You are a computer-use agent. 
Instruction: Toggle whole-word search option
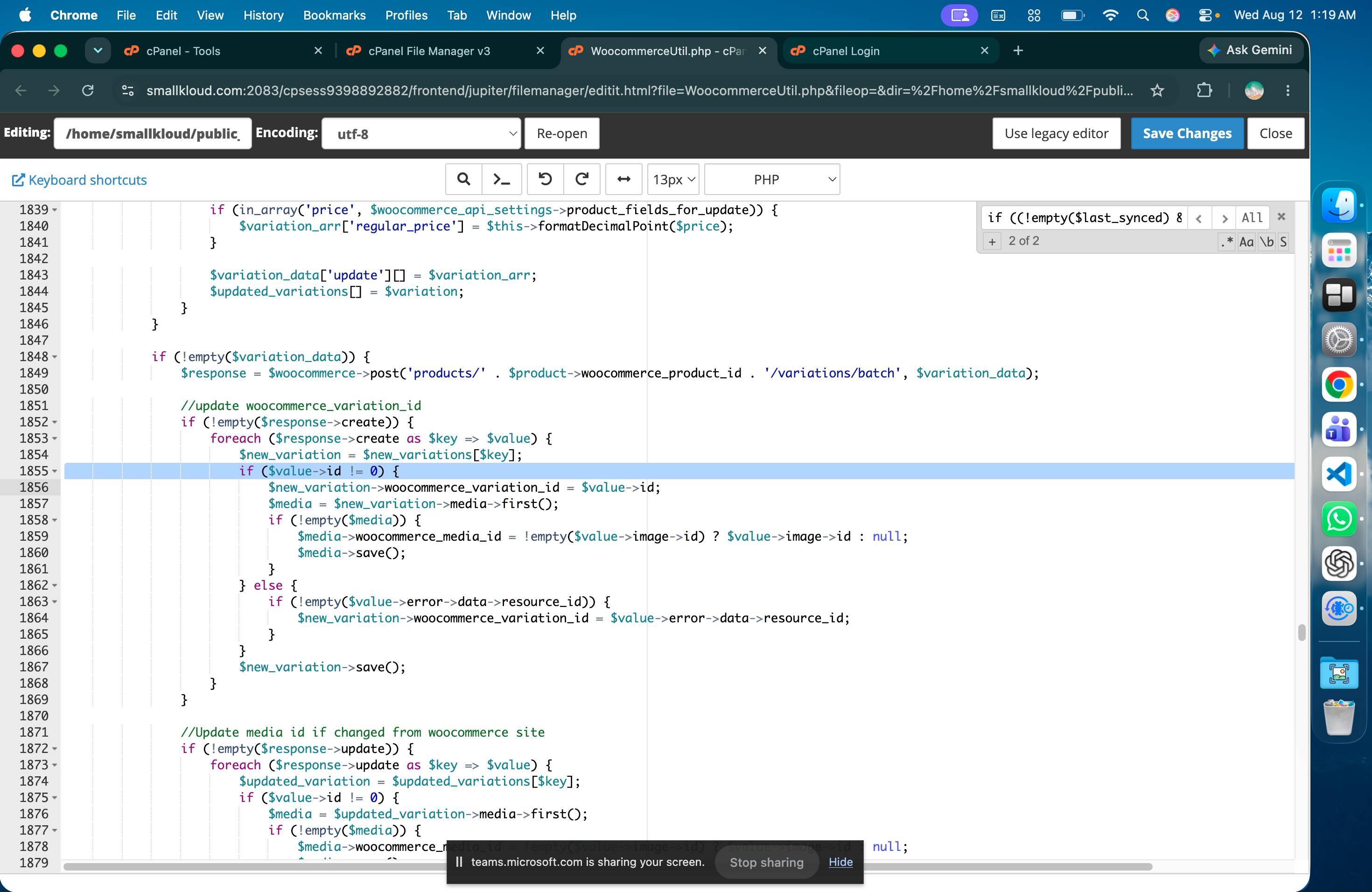(x=1267, y=242)
